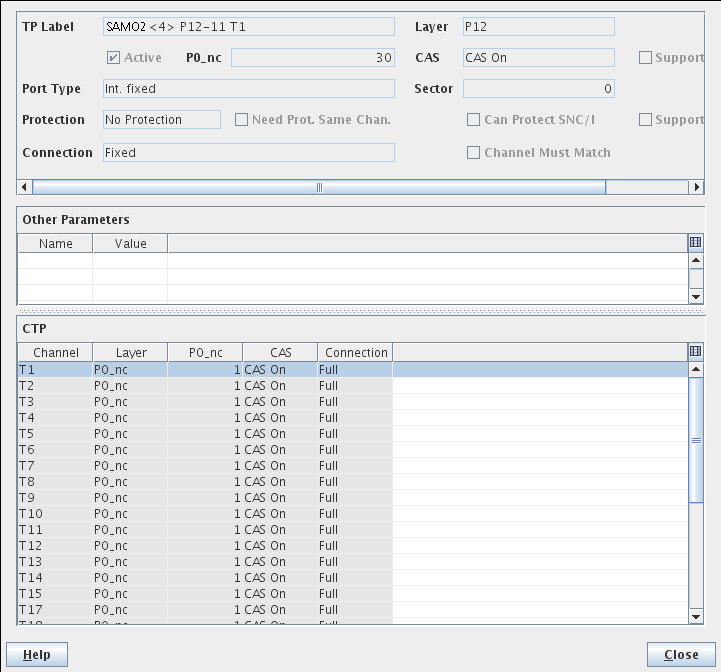Viewport: 721px width, 672px height.
Task: Click the CTP vertical scrollbar thumb
Action: pyautogui.click(x=697, y=440)
